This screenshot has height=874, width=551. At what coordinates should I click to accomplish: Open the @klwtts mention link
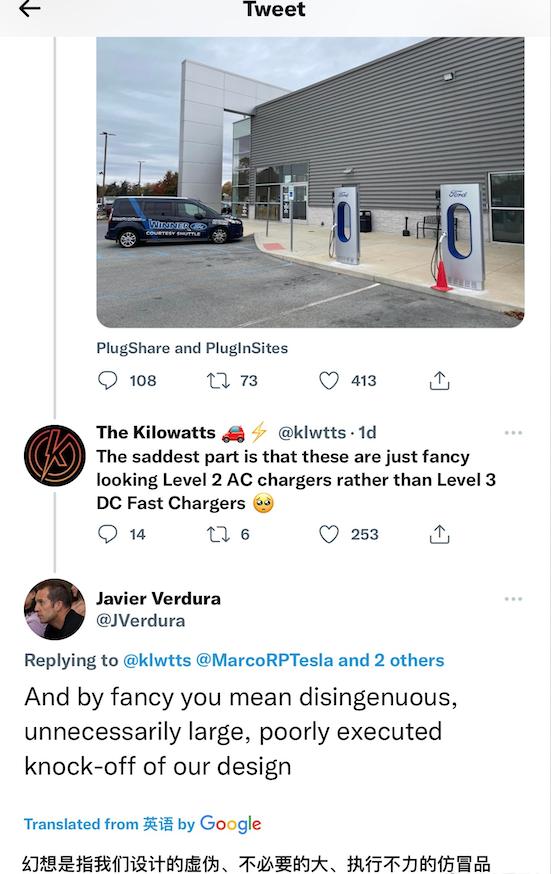[157, 660]
